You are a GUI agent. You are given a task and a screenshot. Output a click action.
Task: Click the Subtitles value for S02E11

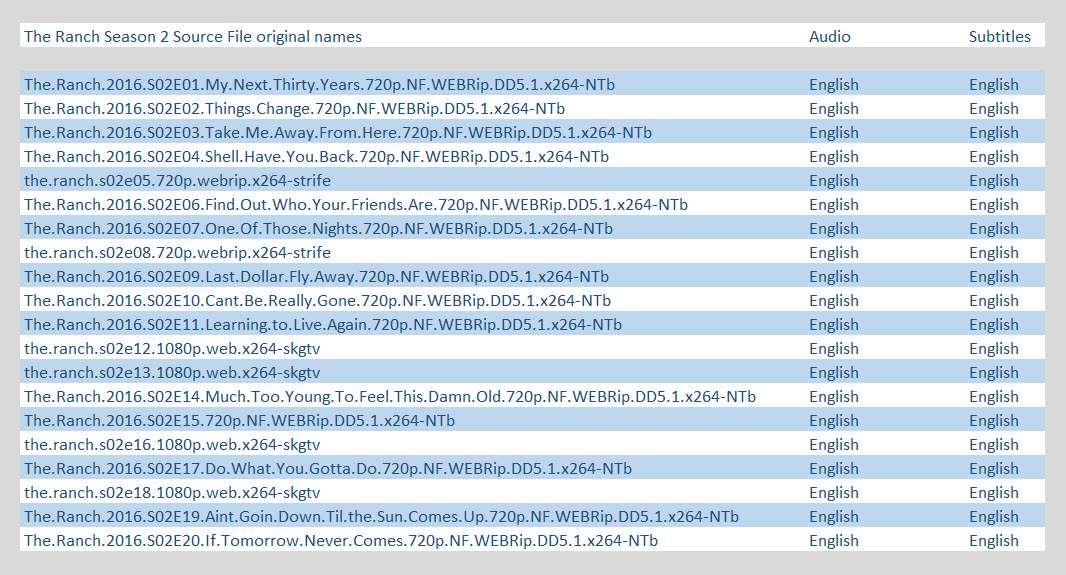click(993, 325)
